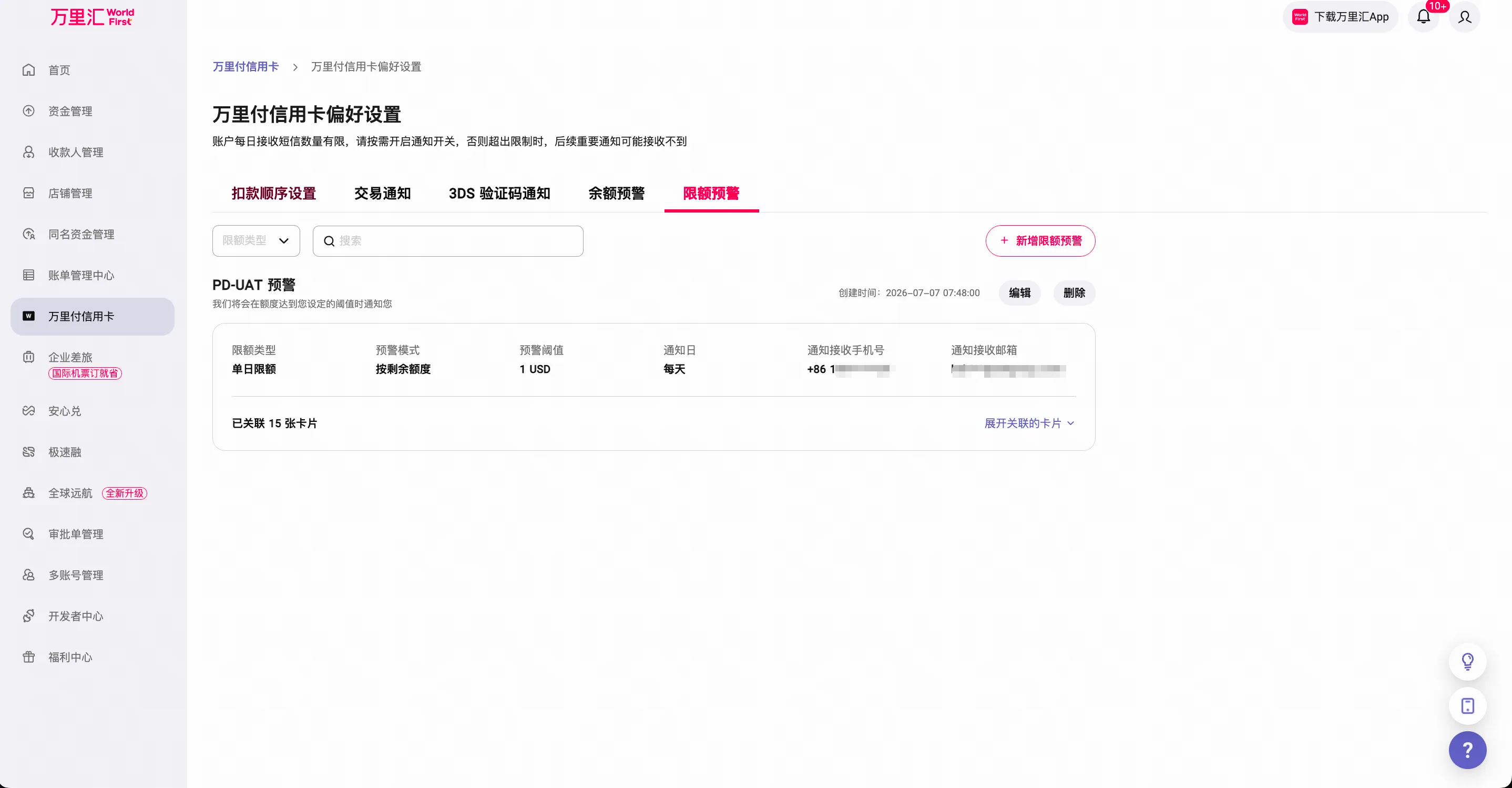Open the purple help question-mark button

point(1467,750)
